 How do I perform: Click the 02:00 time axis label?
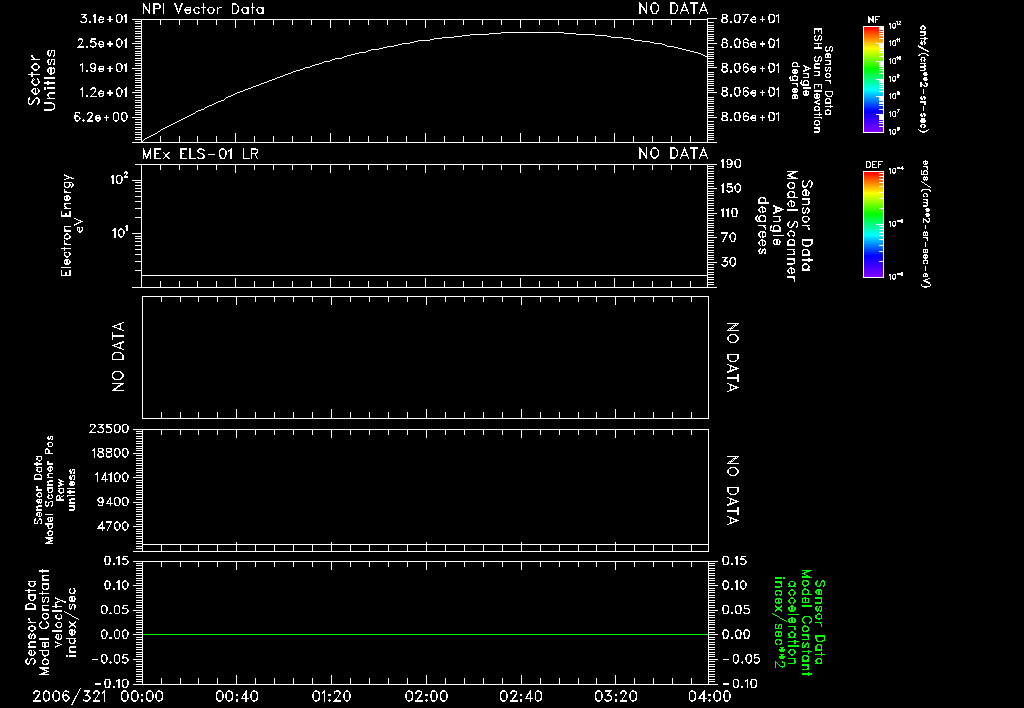coord(426,696)
